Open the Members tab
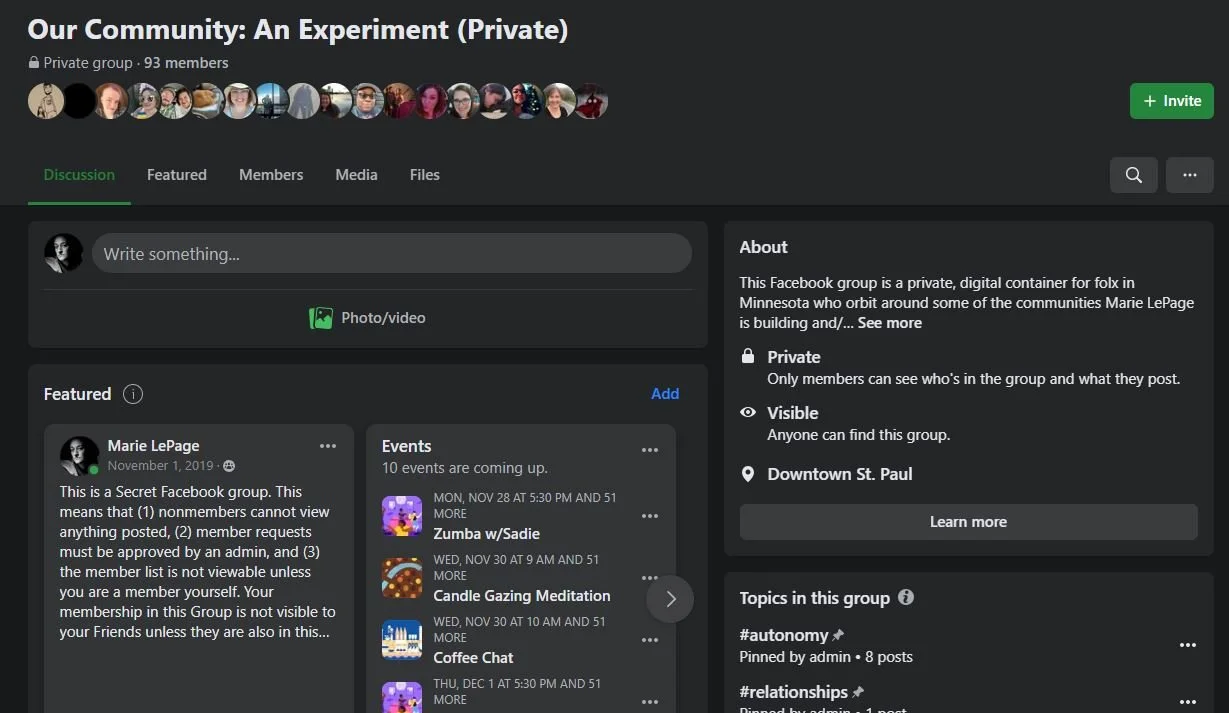Viewport: 1229px width, 713px height. (x=271, y=174)
